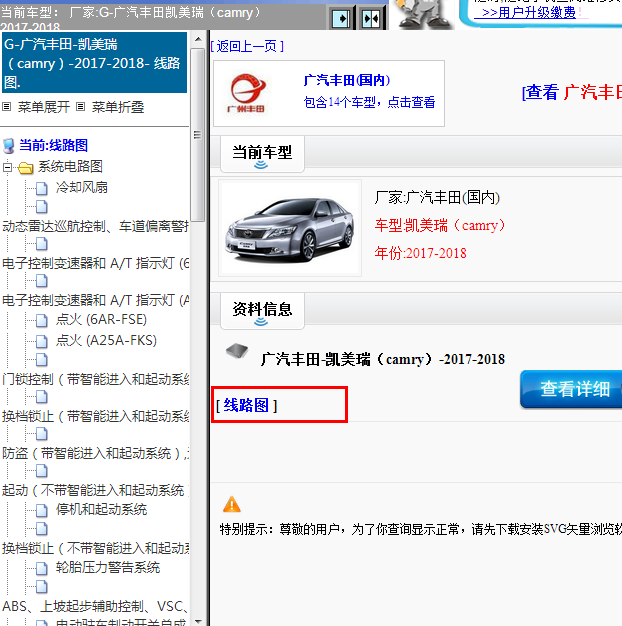Image resolution: width=622 pixels, height=626 pixels.
Task: Click the page icon beside 冷却风扇
Action: [x=42, y=188]
